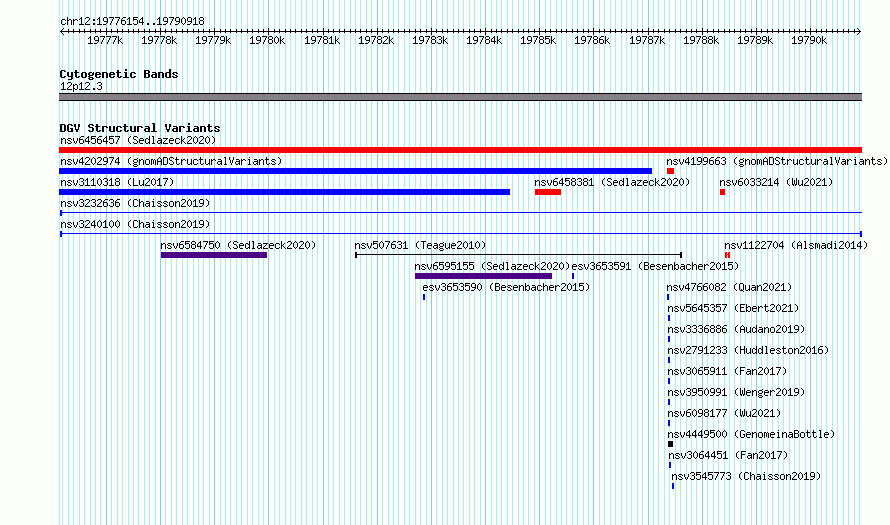Select the purple nsv6584750 variant bar

tap(213, 255)
